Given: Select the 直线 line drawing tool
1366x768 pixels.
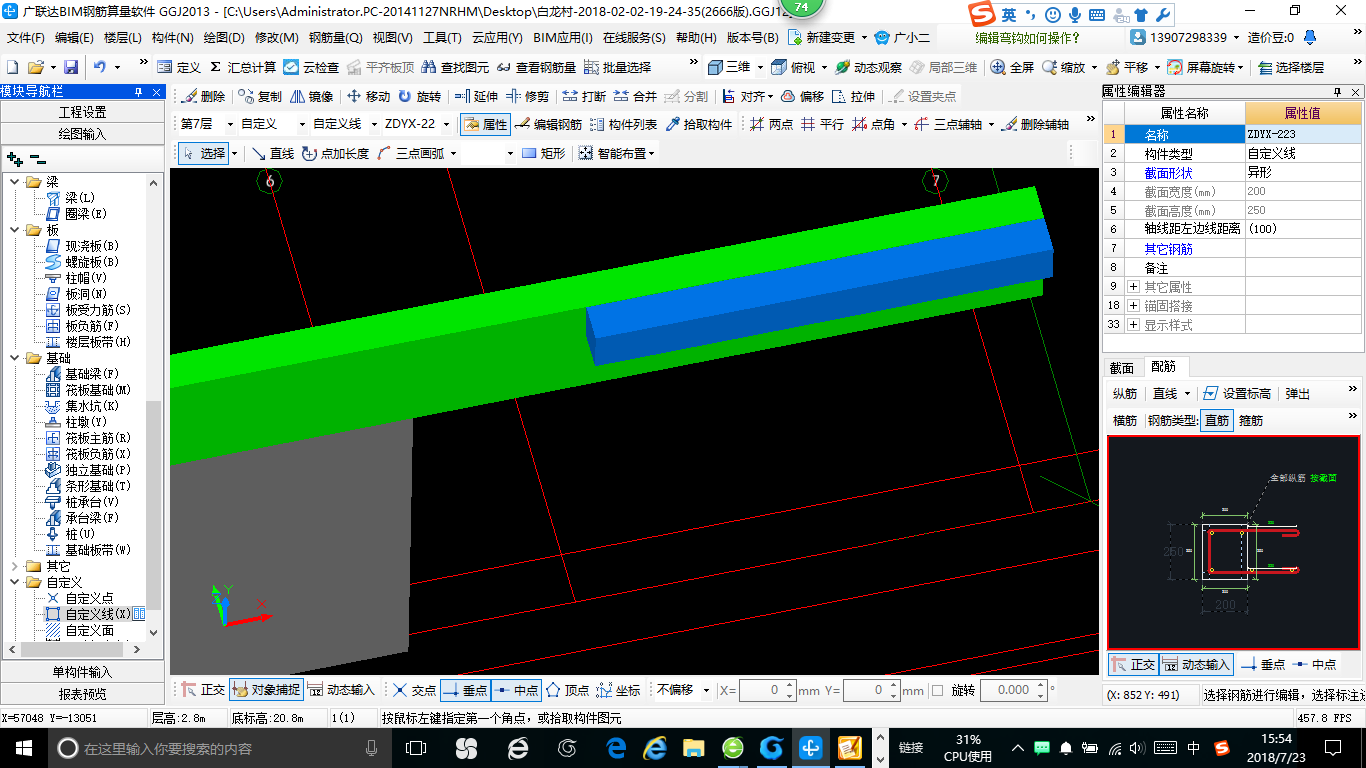Looking at the screenshot, I should (x=272, y=153).
